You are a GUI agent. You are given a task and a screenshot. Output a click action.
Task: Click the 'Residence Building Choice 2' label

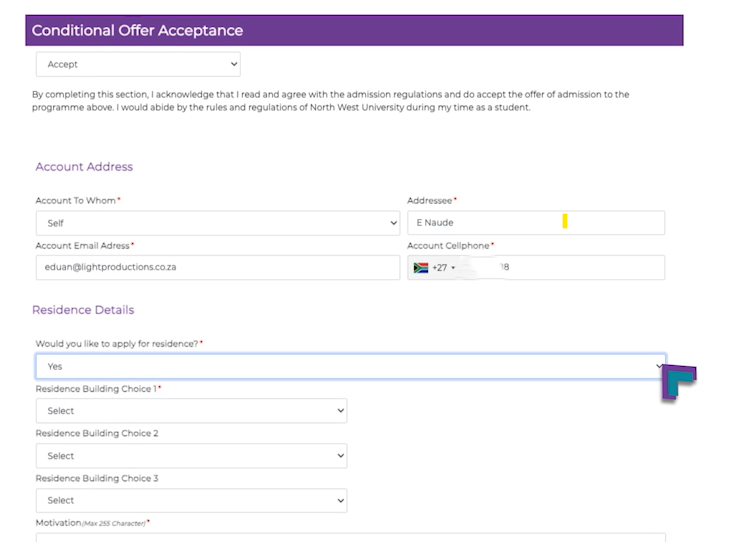[x=97, y=434]
